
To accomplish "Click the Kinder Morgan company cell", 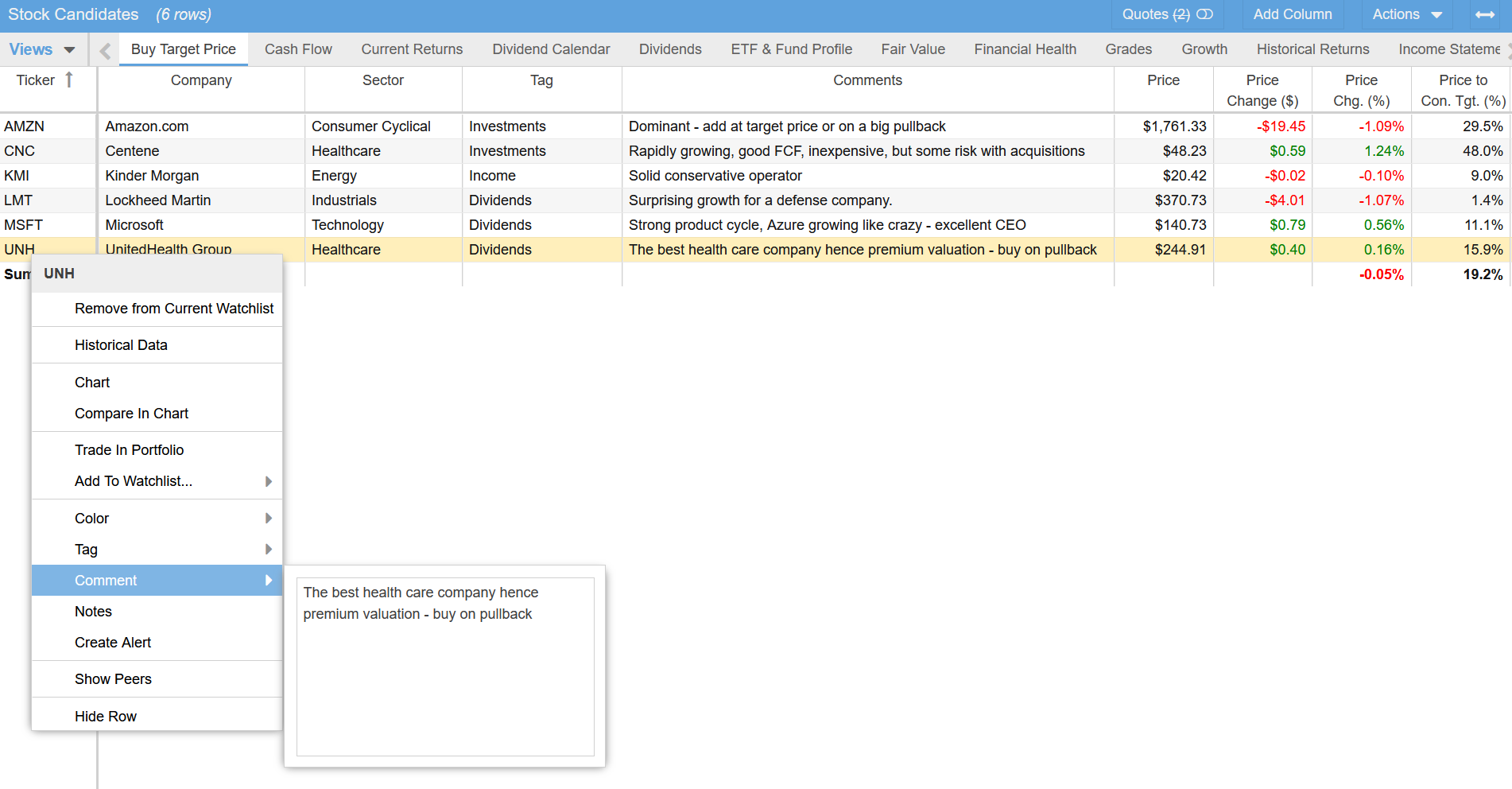I will pos(201,176).
